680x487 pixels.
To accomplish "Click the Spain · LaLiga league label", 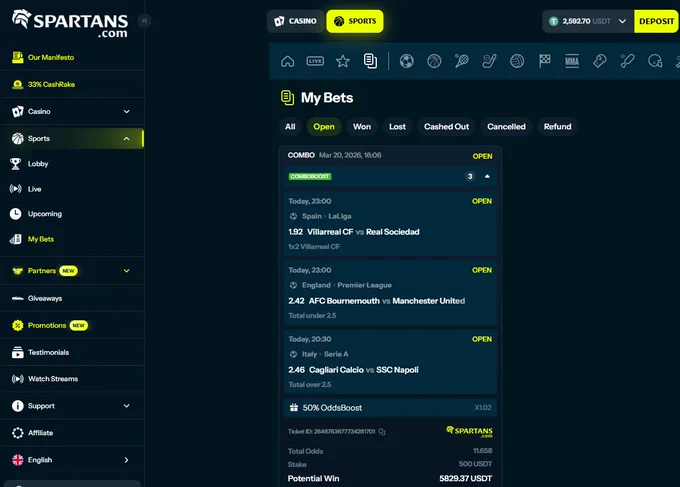I will click(x=327, y=216).
